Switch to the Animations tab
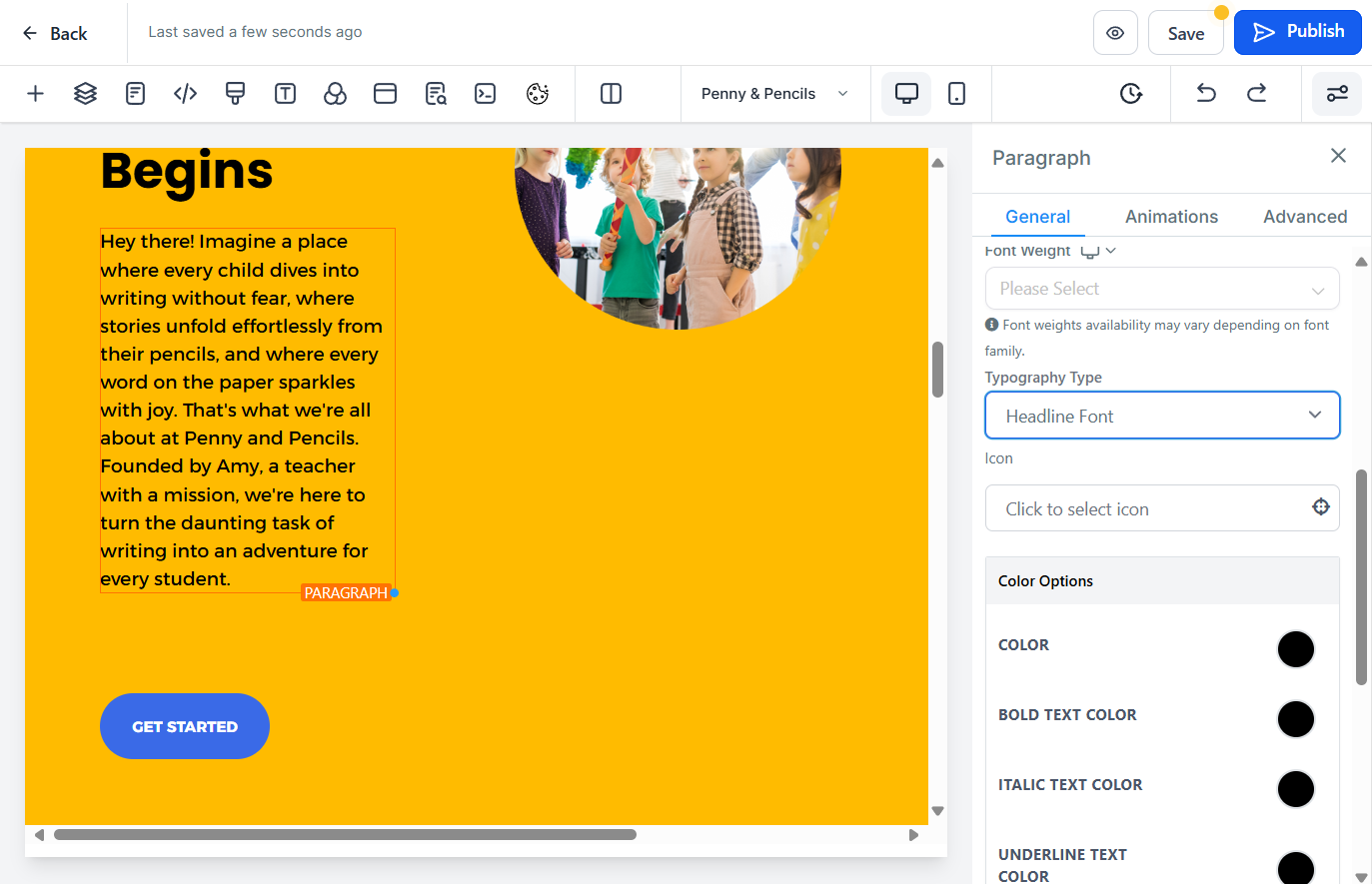The width and height of the screenshot is (1372, 884). [x=1171, y=217]
